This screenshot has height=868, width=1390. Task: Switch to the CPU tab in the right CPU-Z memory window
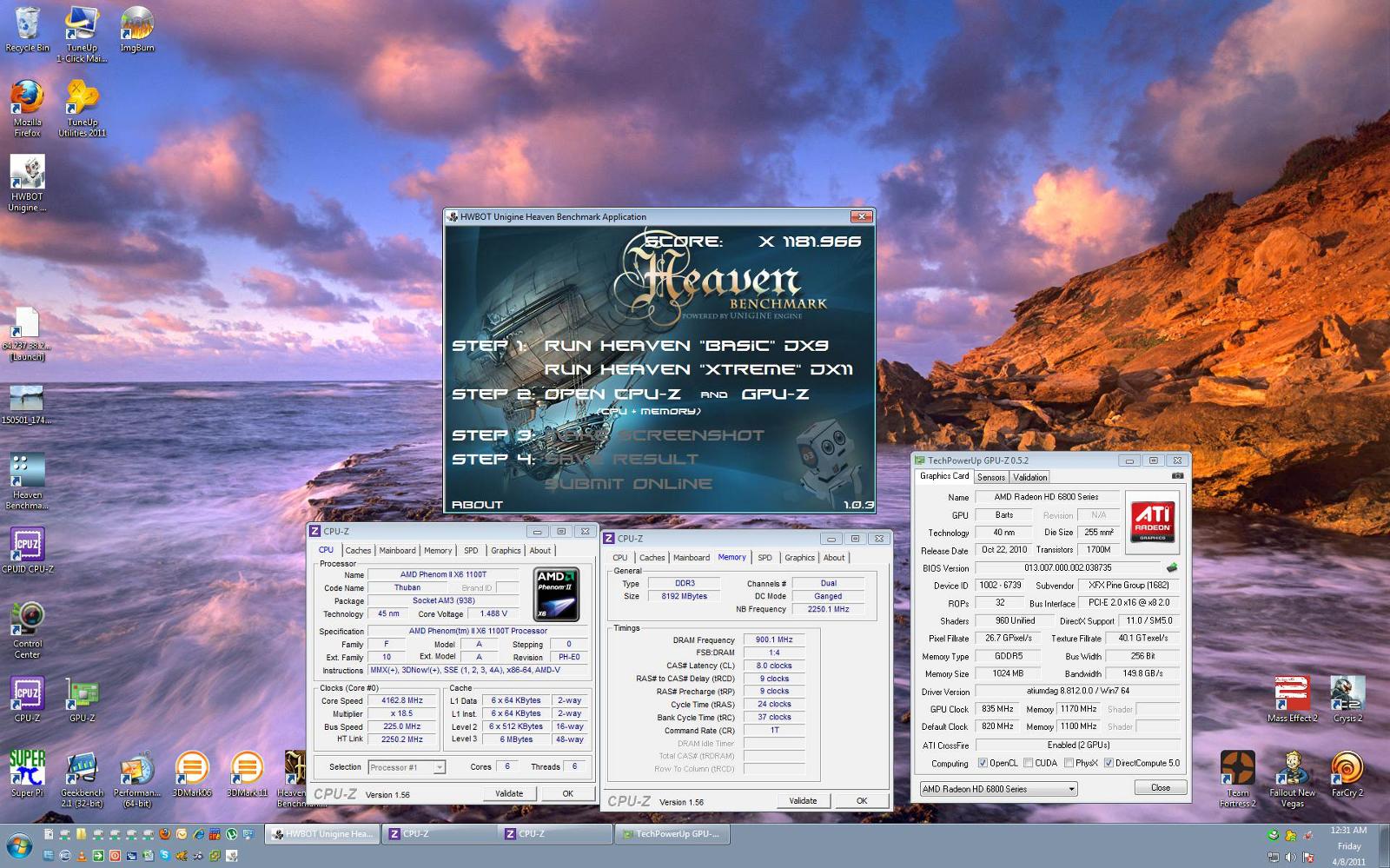pyautogui.click(x=619, y=558)
